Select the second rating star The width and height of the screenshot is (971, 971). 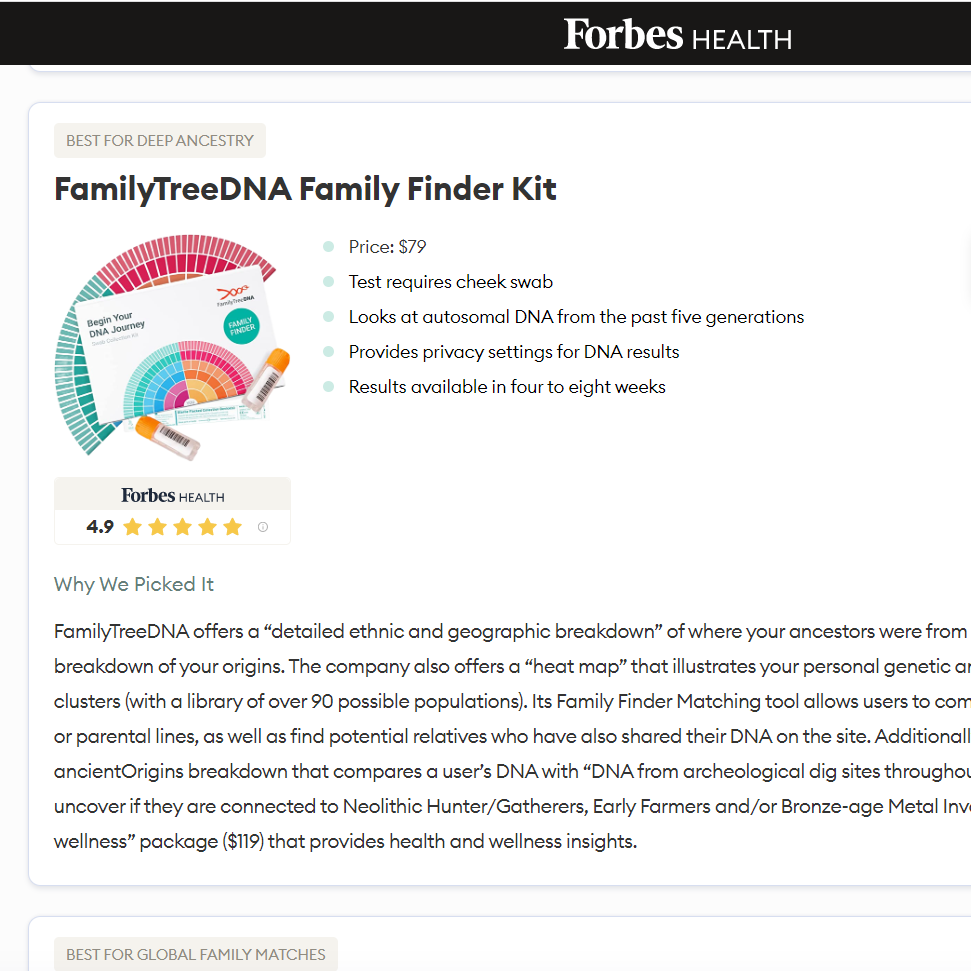coord(157,527)
